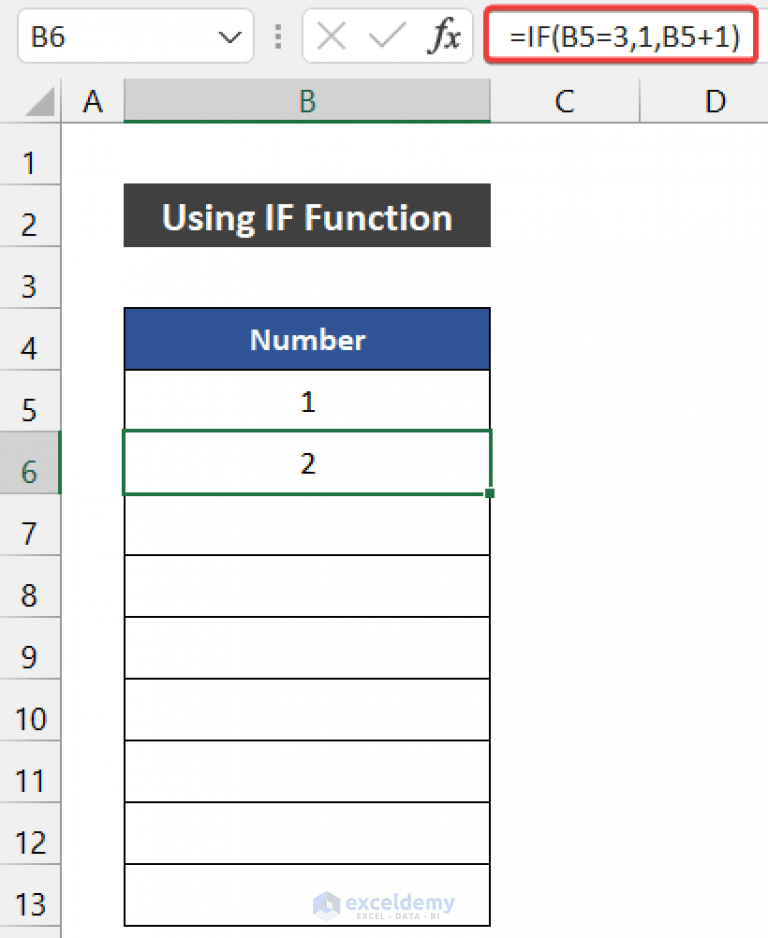Click the vertical ellipsis next to Name Box

(278, 35)
